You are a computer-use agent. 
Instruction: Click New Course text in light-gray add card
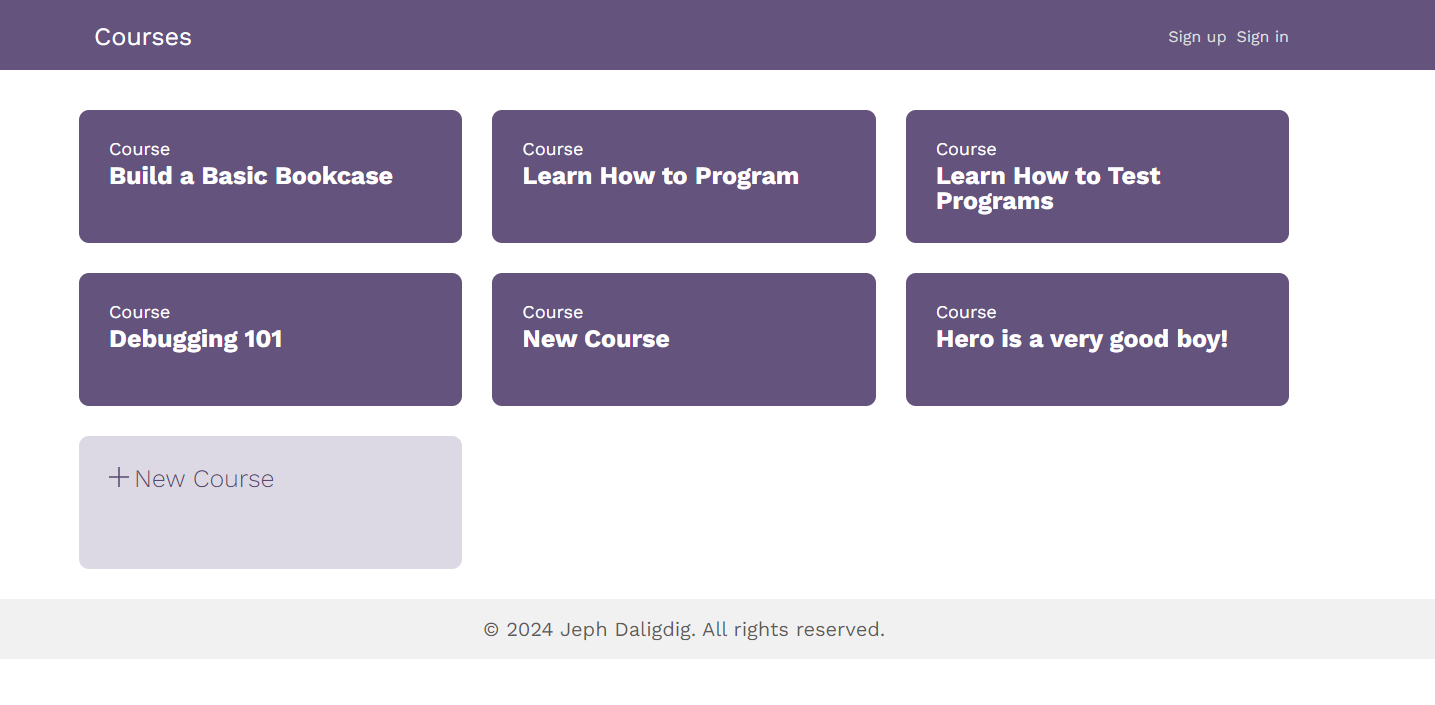pyautogui.click(x=204, y=479)
